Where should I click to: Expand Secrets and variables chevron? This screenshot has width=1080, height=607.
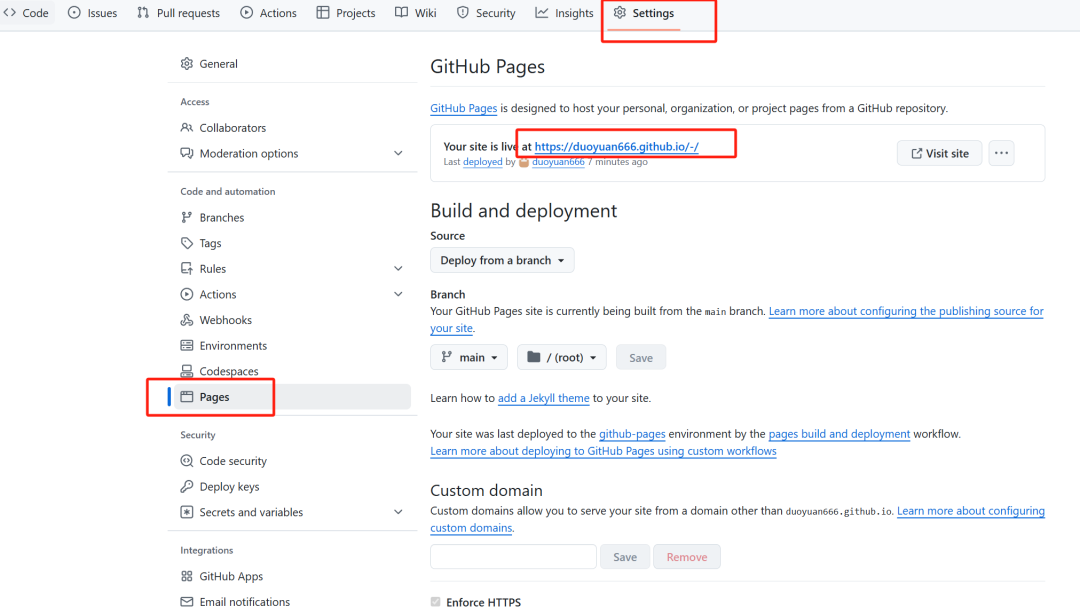pos(398,512)
